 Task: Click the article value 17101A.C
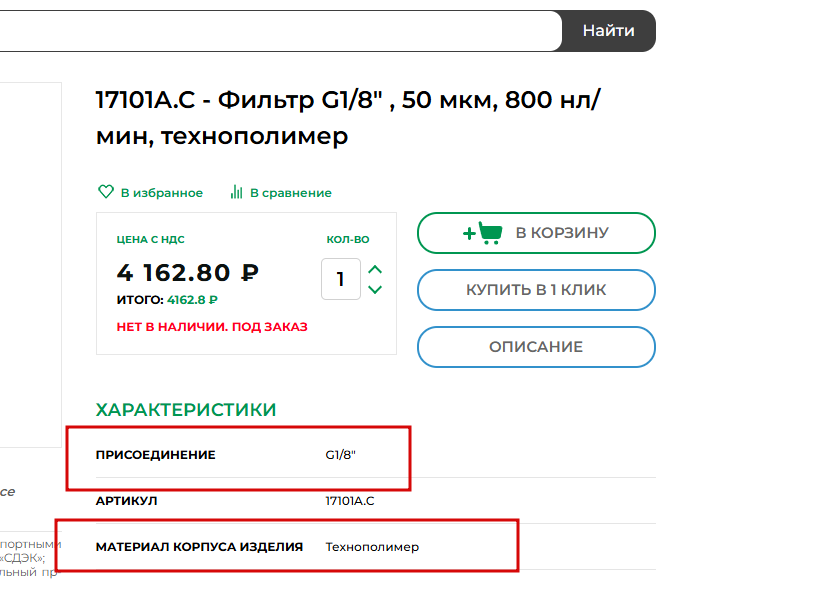(350, 501)
